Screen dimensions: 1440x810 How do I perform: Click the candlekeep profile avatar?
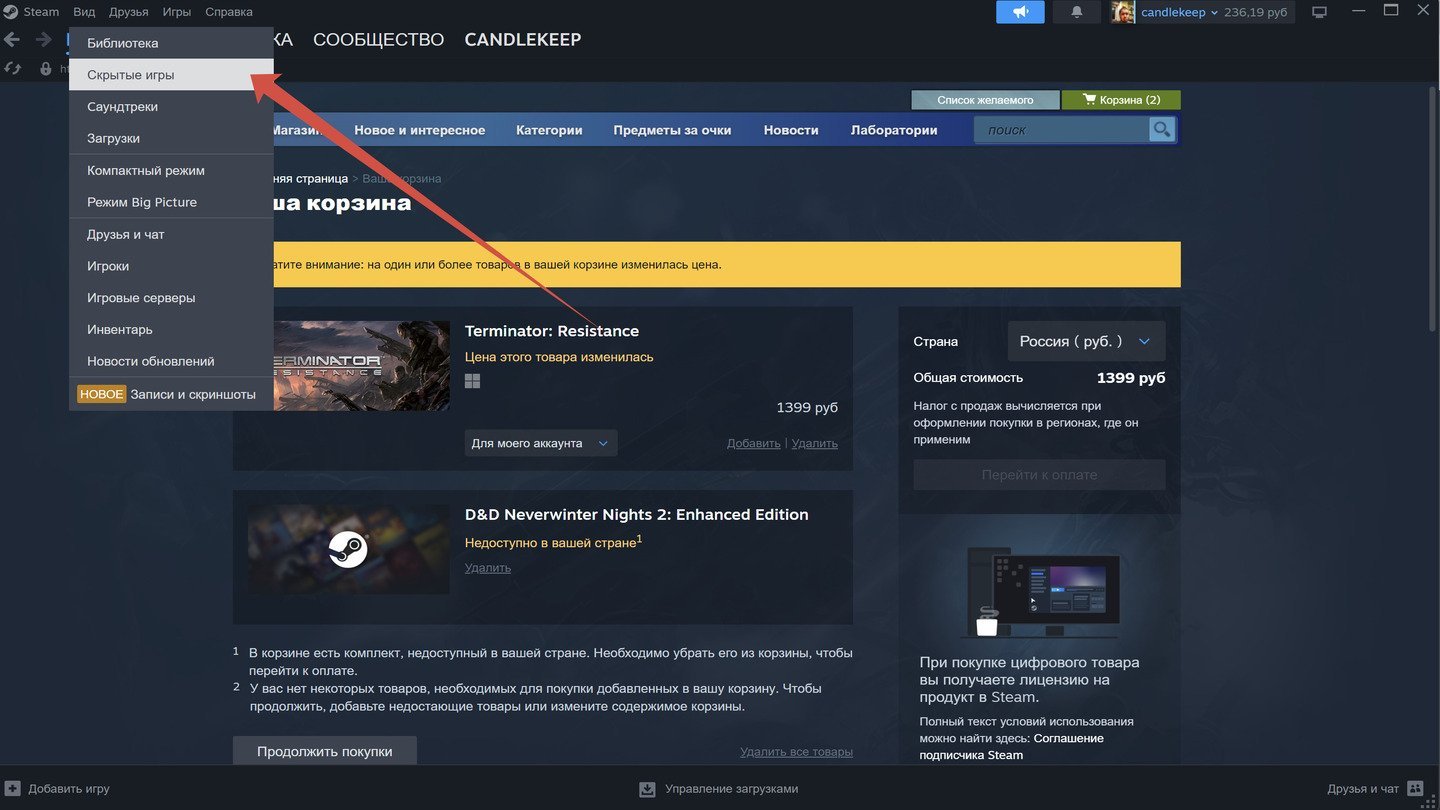point(1123,12)
